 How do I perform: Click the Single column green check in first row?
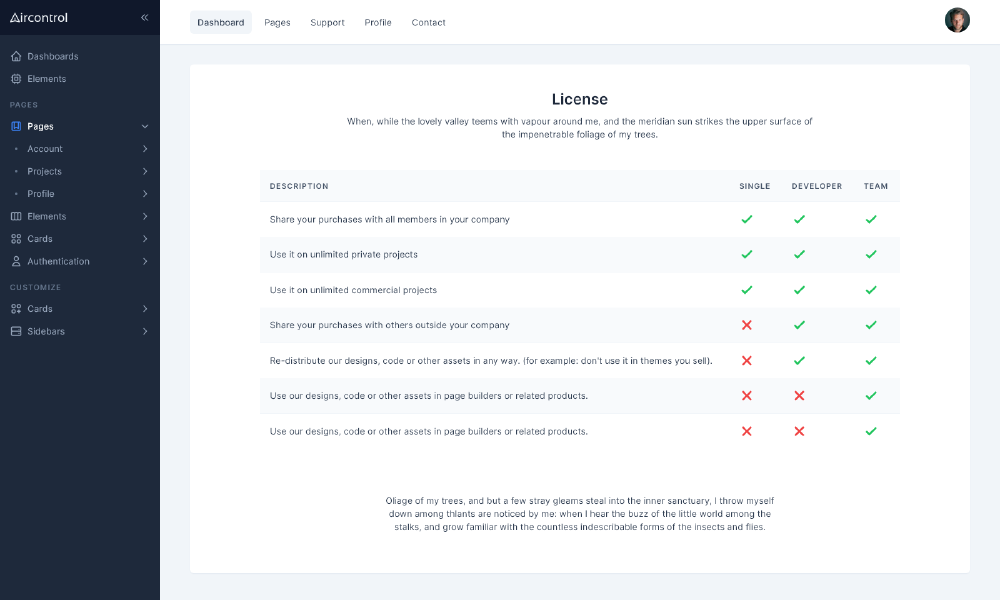point(746,219)
